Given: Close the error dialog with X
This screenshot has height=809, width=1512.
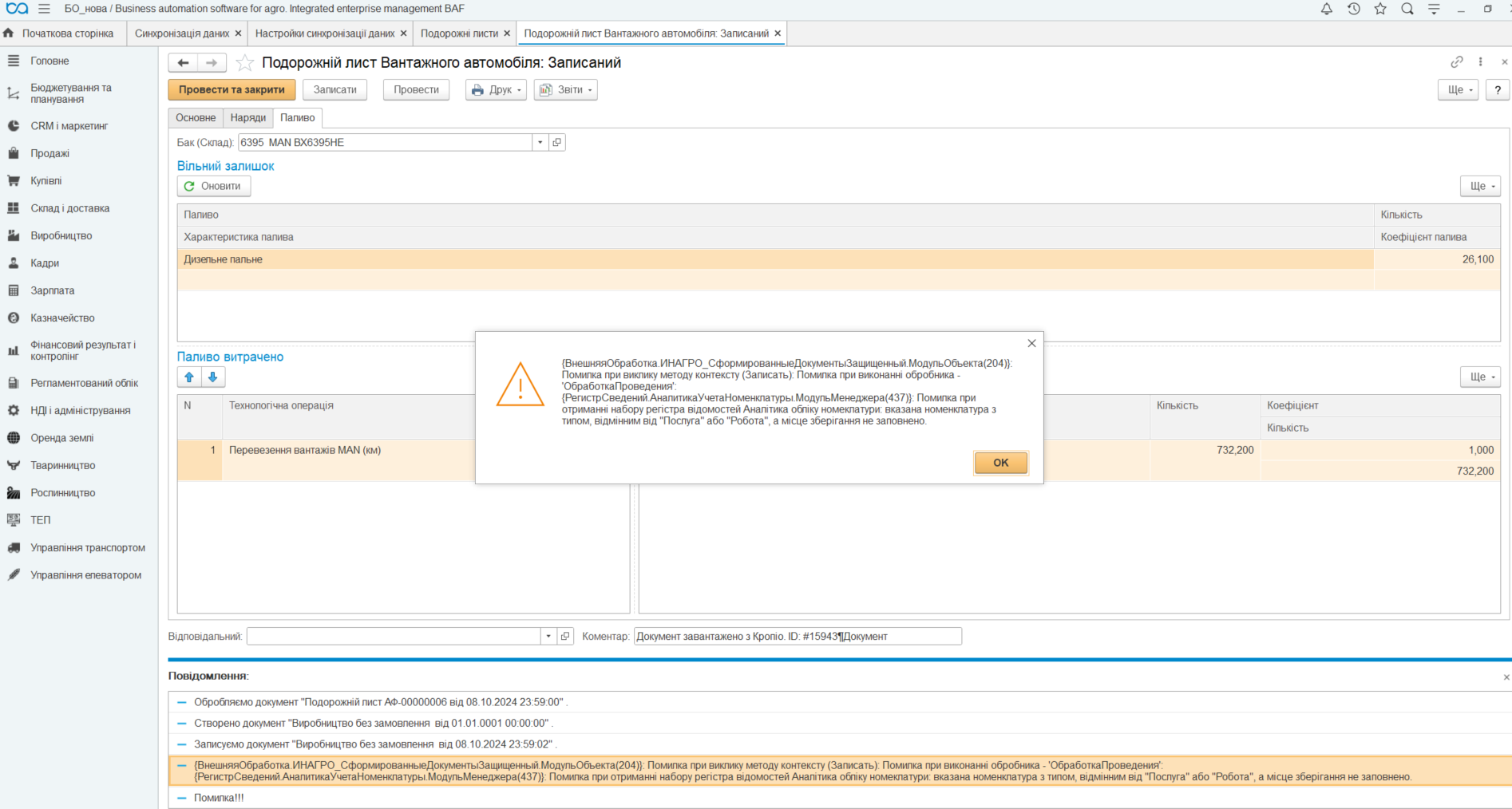Looking at the screenshot, I should pos(1031,343).
